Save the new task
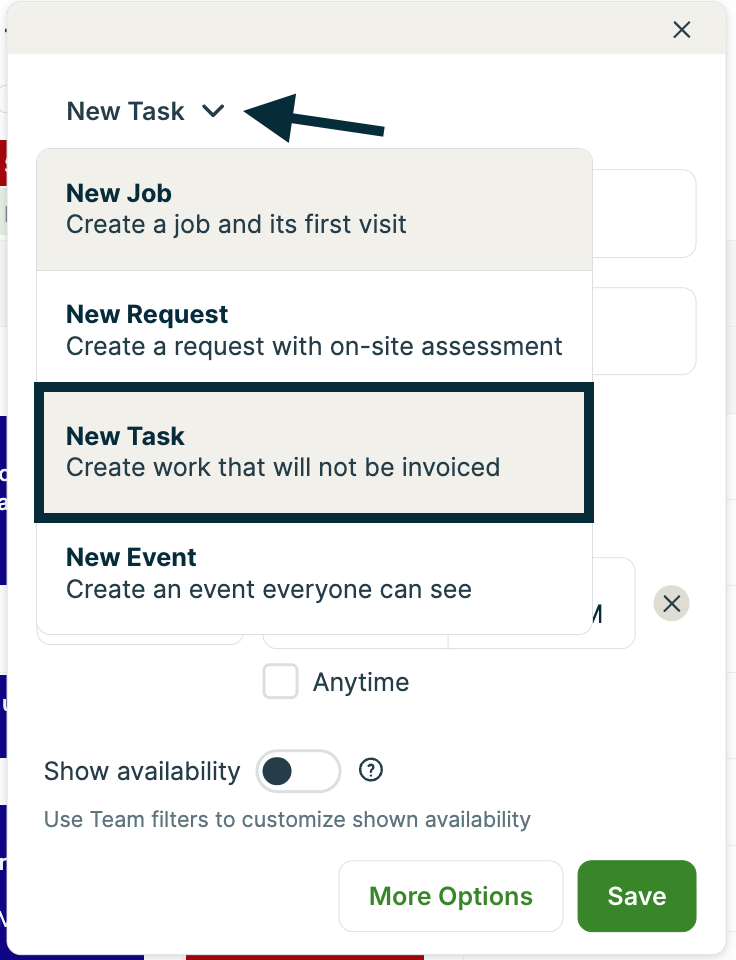This screenshot has height=960, width=736. pyautogui.click(x=637, y=896)
